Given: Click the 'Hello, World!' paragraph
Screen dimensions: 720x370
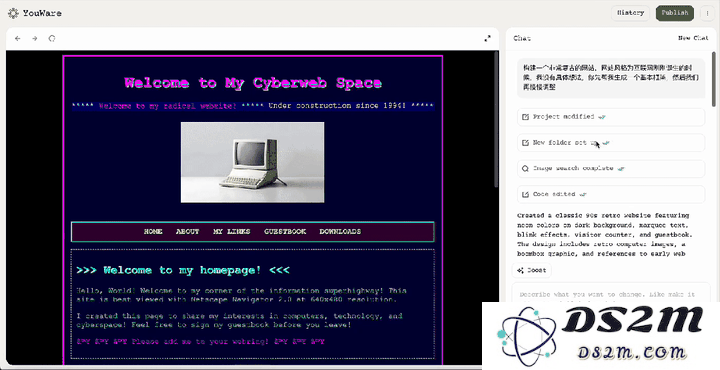Looking at the screenshot, I should coord(241,295).
